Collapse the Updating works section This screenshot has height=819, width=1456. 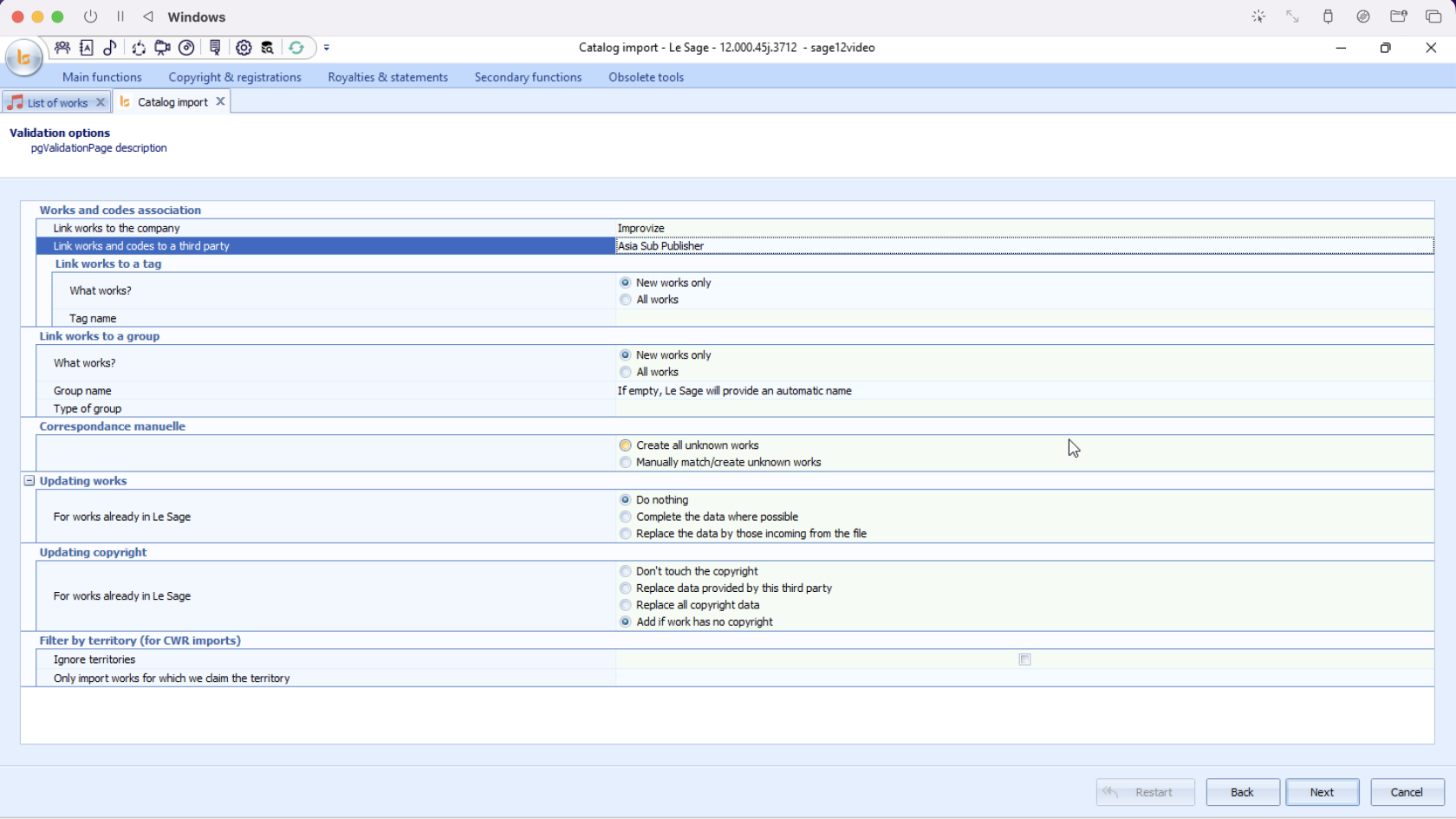point(29,480)
